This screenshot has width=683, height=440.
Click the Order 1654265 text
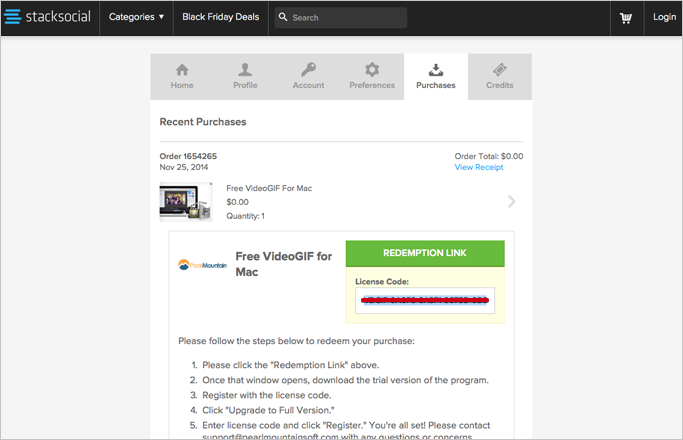[x=188, y=156]
